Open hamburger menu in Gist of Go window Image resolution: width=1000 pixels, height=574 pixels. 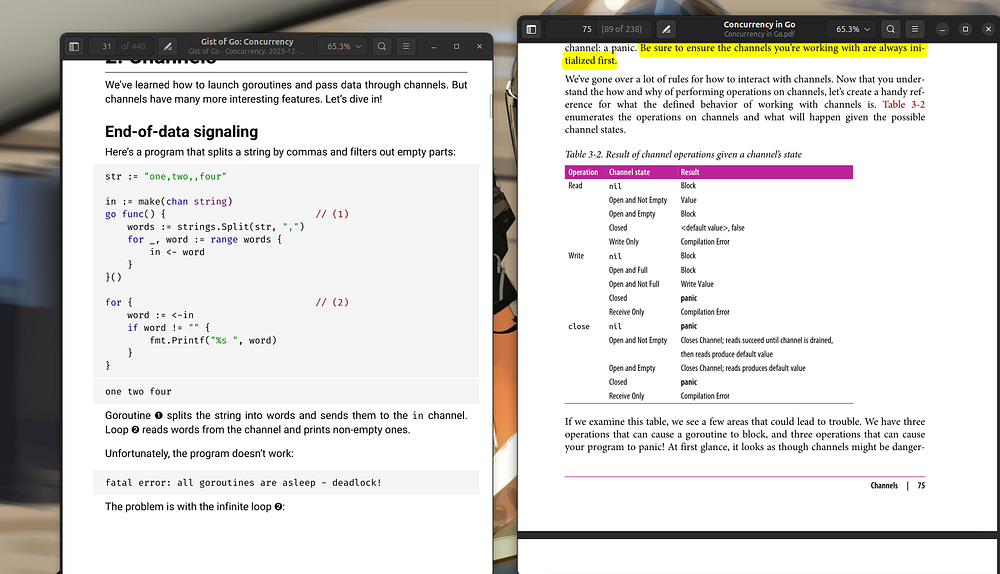click(406, 47)
